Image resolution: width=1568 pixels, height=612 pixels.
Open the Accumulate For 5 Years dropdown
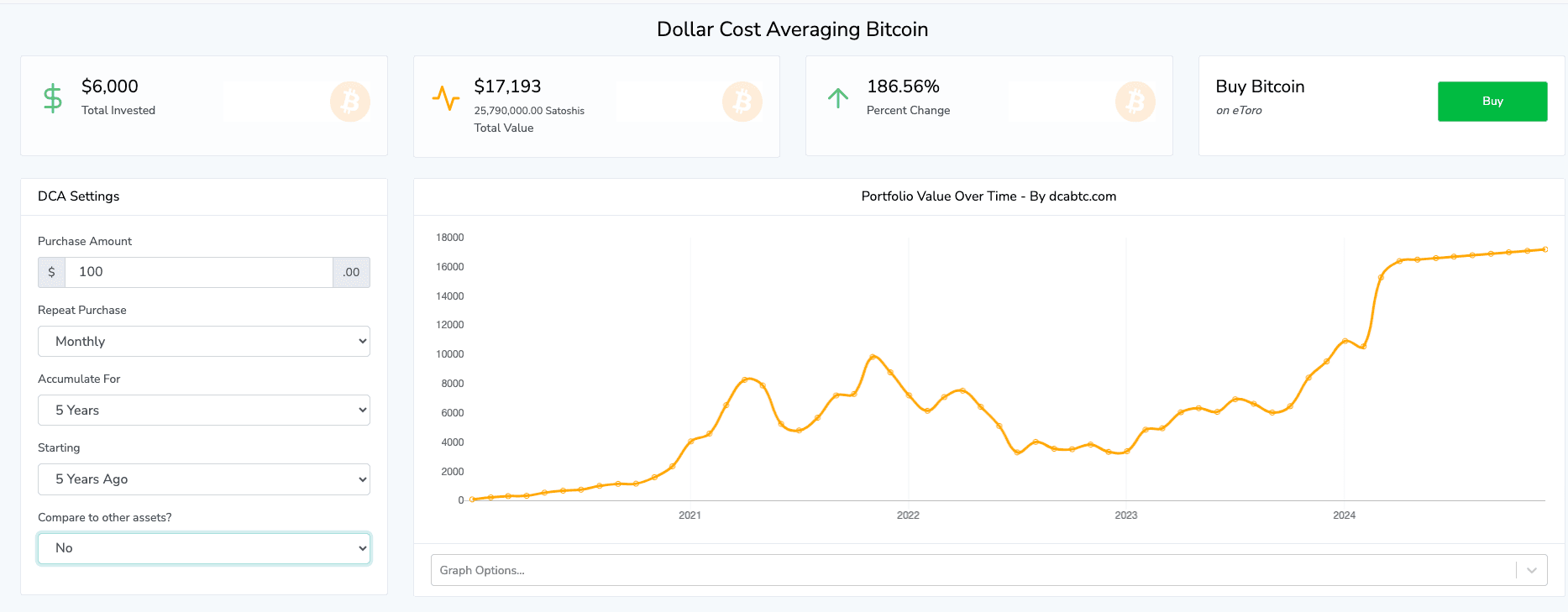pos(204,411)
